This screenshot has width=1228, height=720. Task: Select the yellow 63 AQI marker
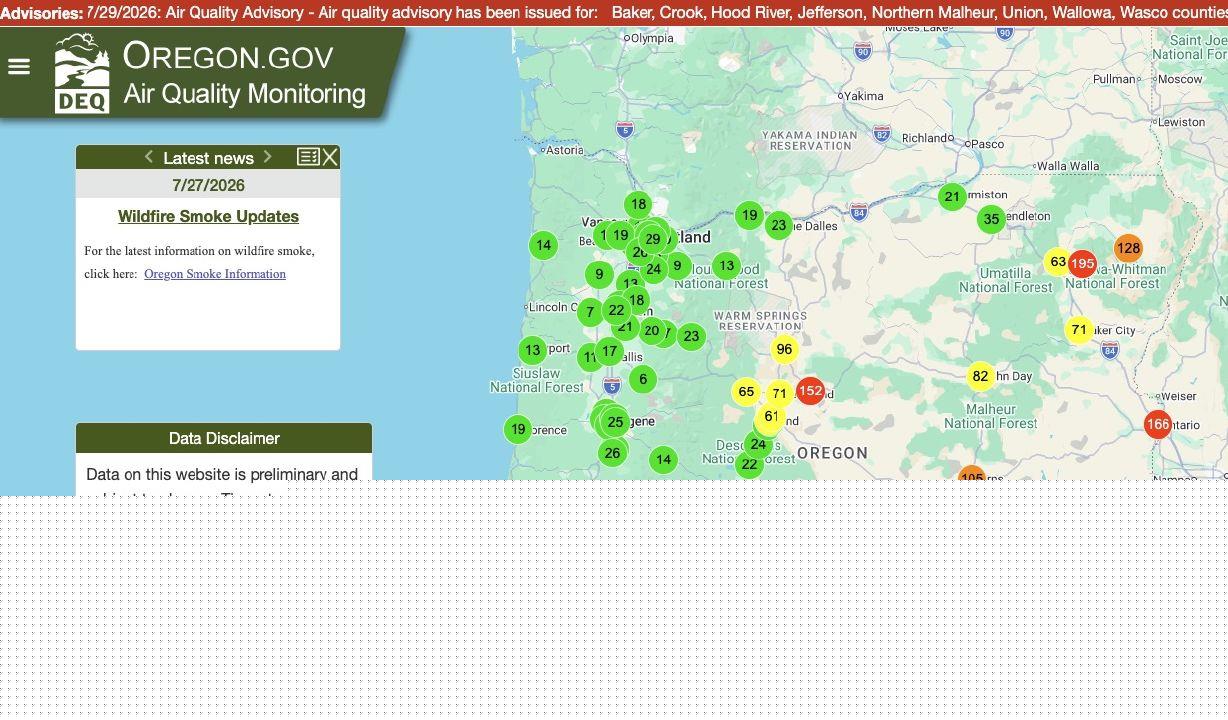pos(1057,262)
